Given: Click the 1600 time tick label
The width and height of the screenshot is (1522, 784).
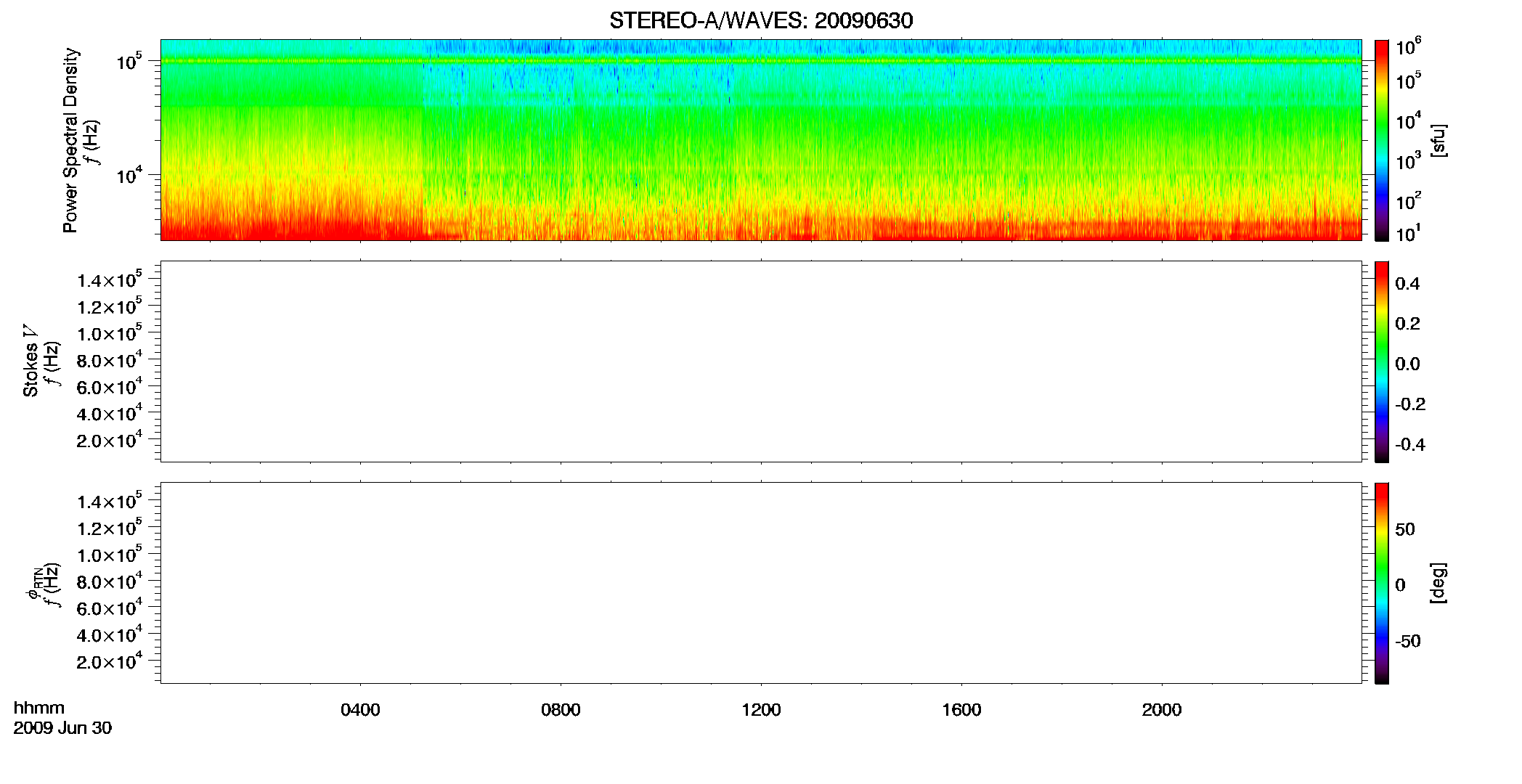Looking at the screenshot, I should [961, 710].
